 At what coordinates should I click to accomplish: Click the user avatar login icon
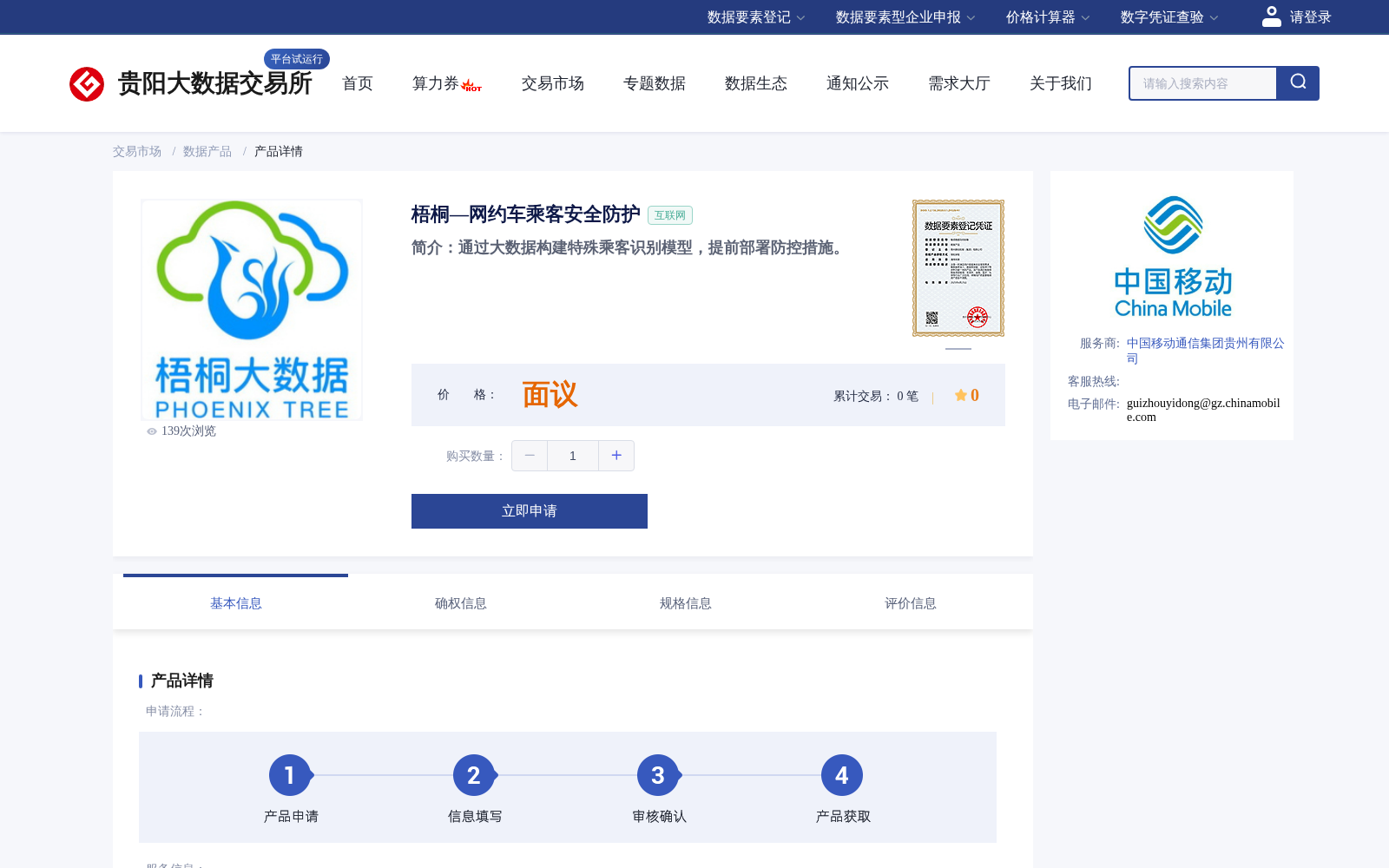pos(1271,16)
